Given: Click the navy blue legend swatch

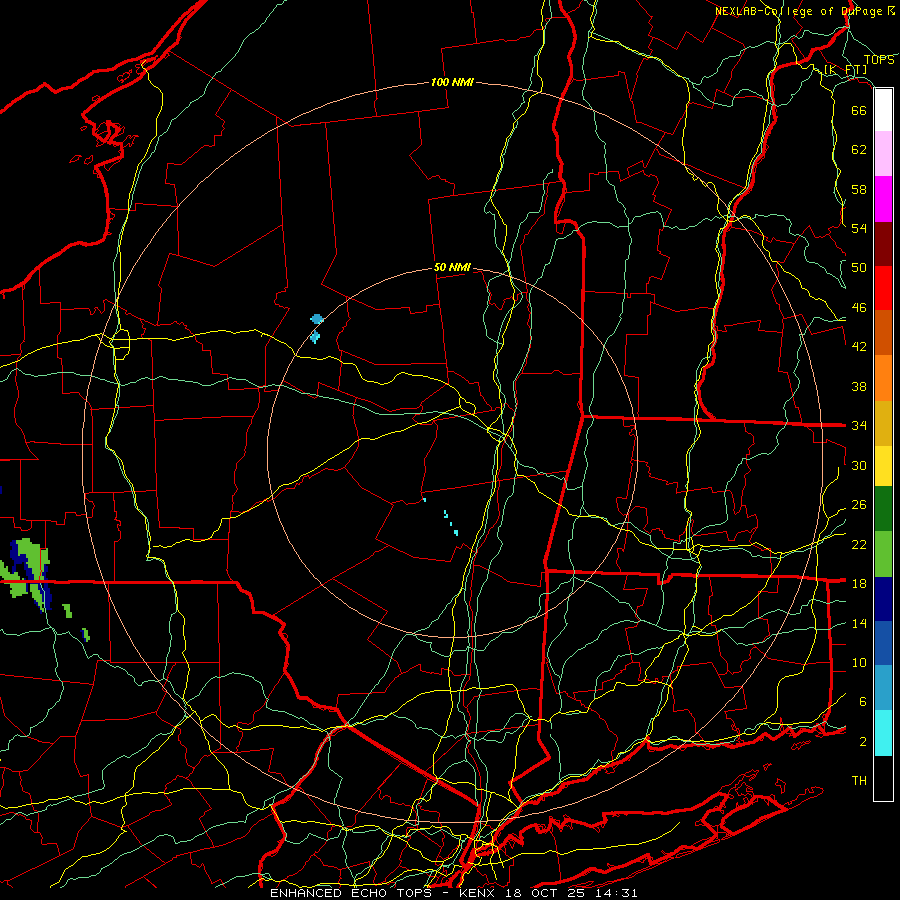Looking at the screenshot, I should coord(883,599).
